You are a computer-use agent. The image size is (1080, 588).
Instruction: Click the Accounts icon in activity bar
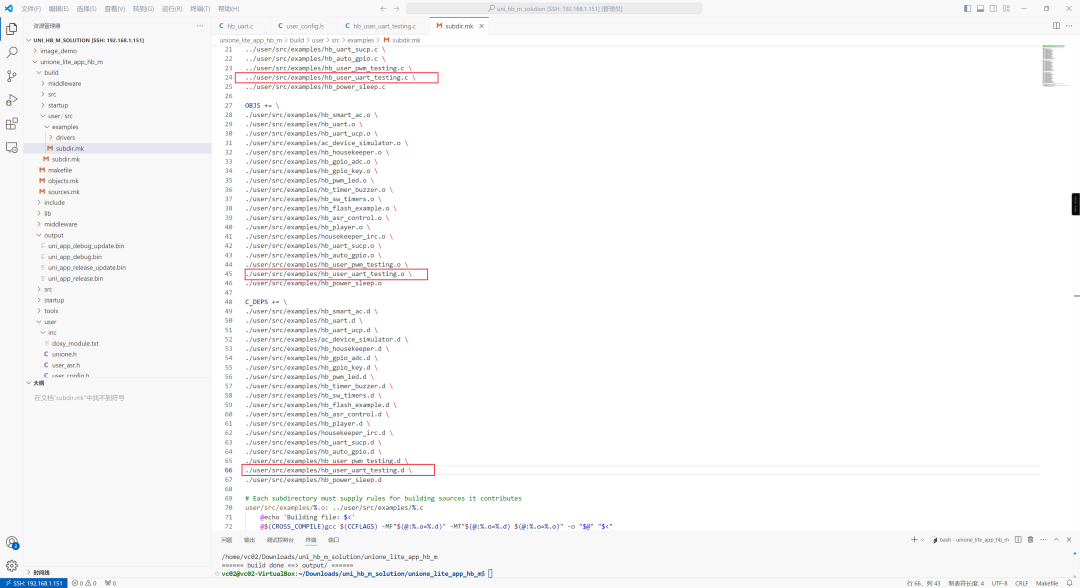click(x=12, y=542)
